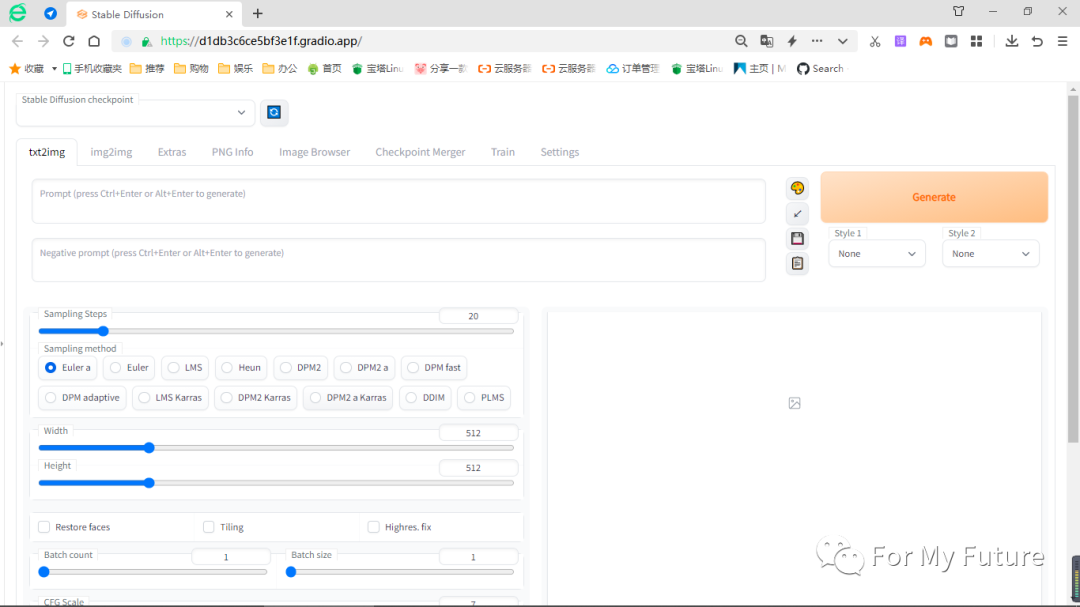Open the browser downloads icon
Viewport: 1080px width, 607px height.
click(1012, 41)
